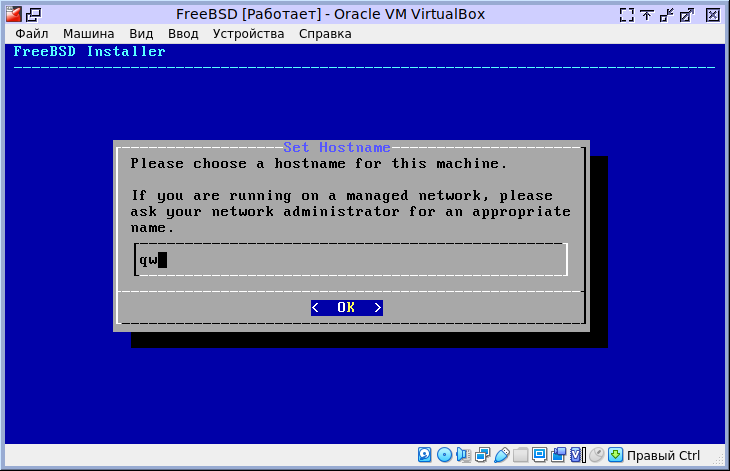Viewport: 730px width, 471px height.
Task: Click the Set Hostname dialog title
Action: point(337,148)
